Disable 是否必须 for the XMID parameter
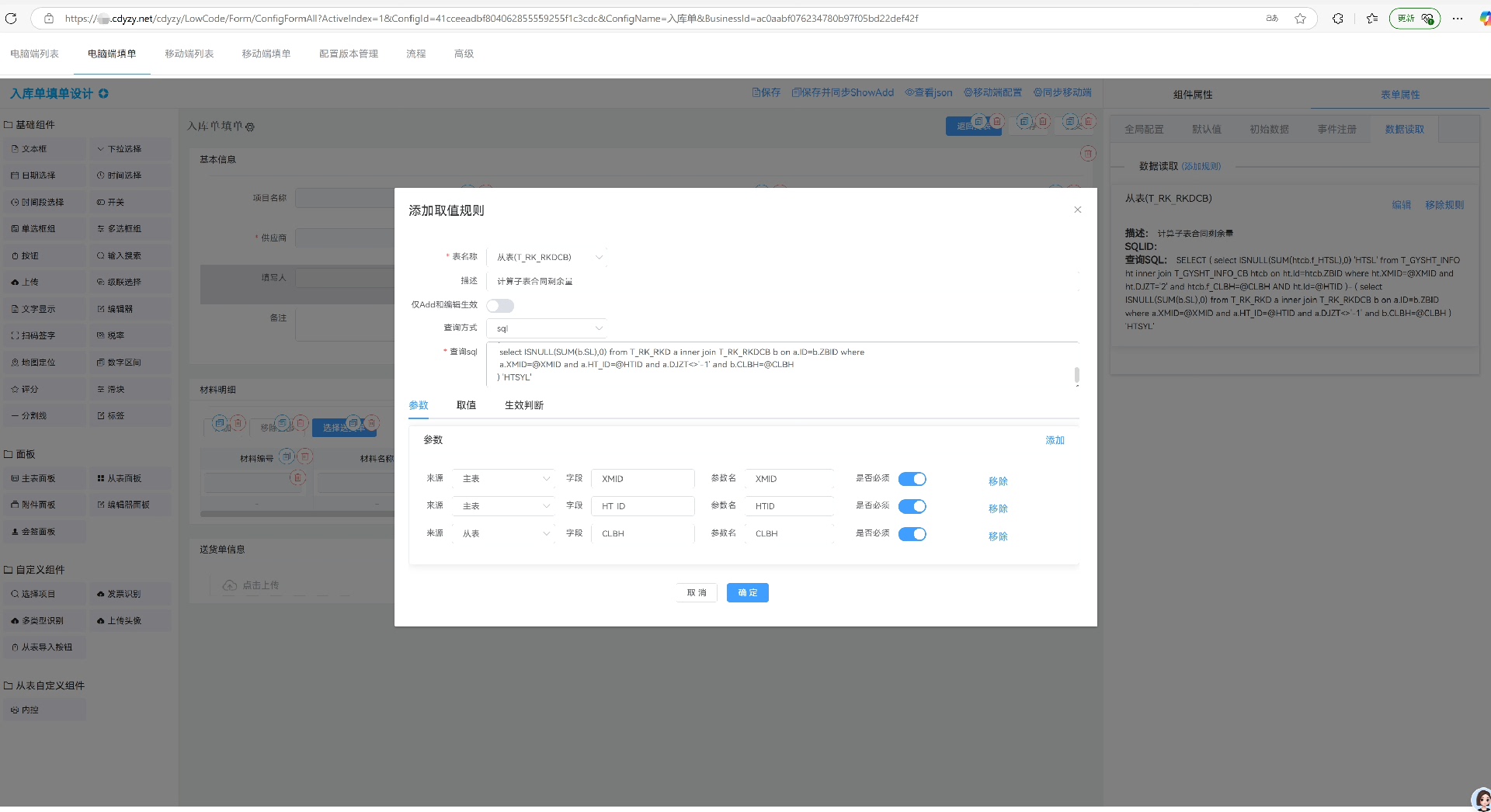 [x=912, y=479]
